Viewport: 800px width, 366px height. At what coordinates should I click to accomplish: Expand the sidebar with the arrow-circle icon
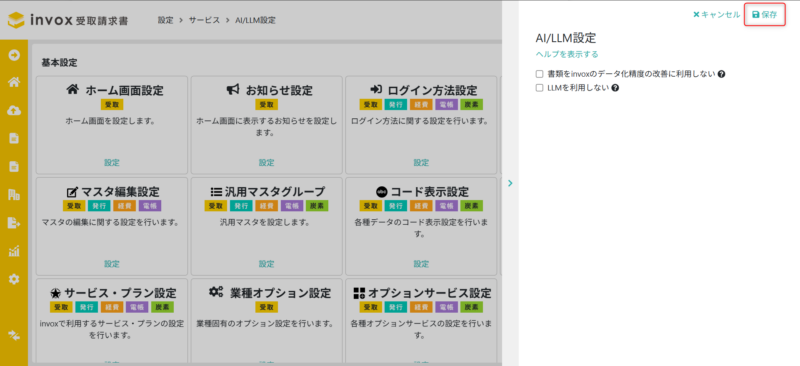point(14,55)
